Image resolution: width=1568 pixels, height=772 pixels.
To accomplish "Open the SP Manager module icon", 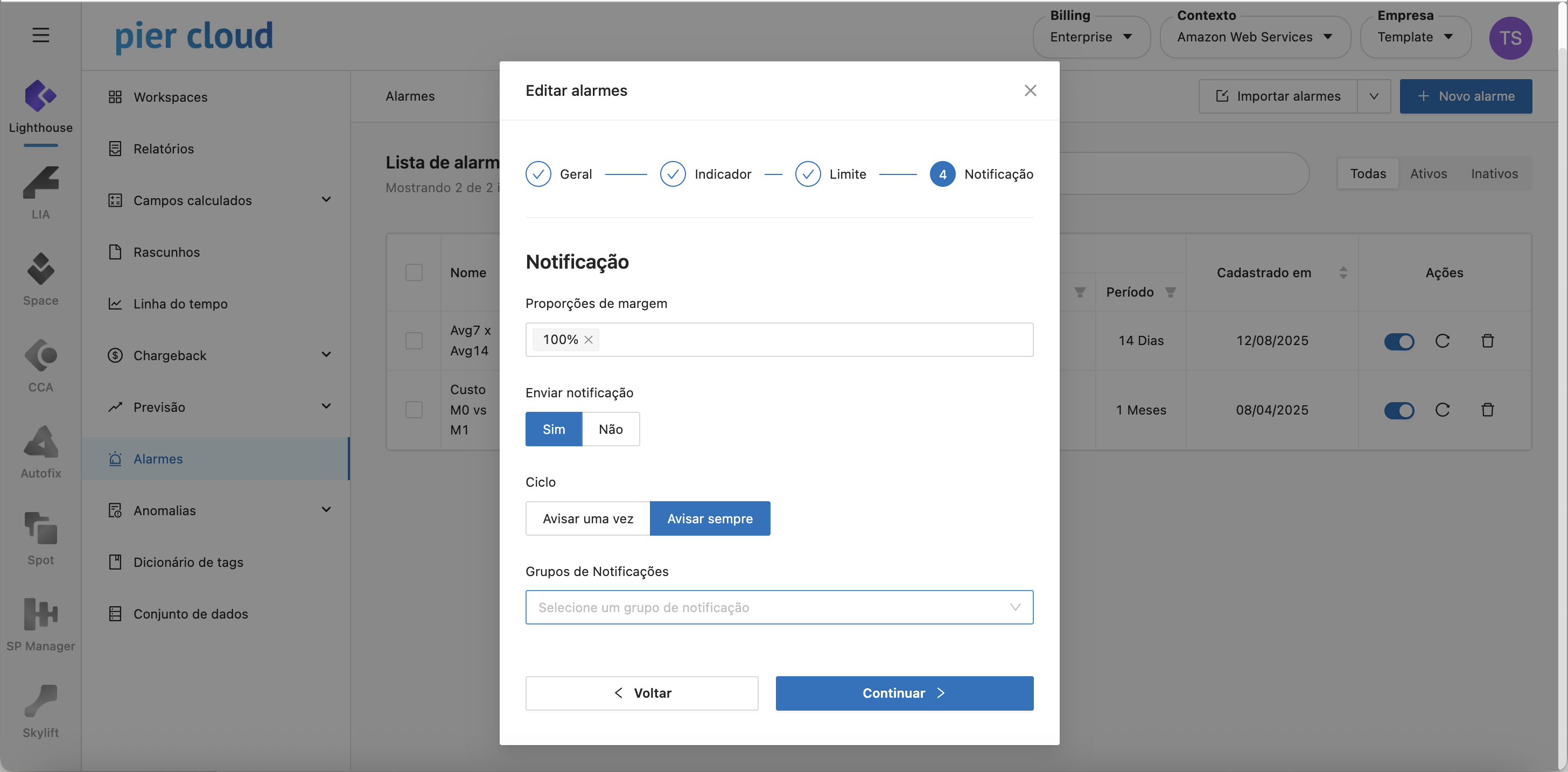I will click(x=40, y=614).
